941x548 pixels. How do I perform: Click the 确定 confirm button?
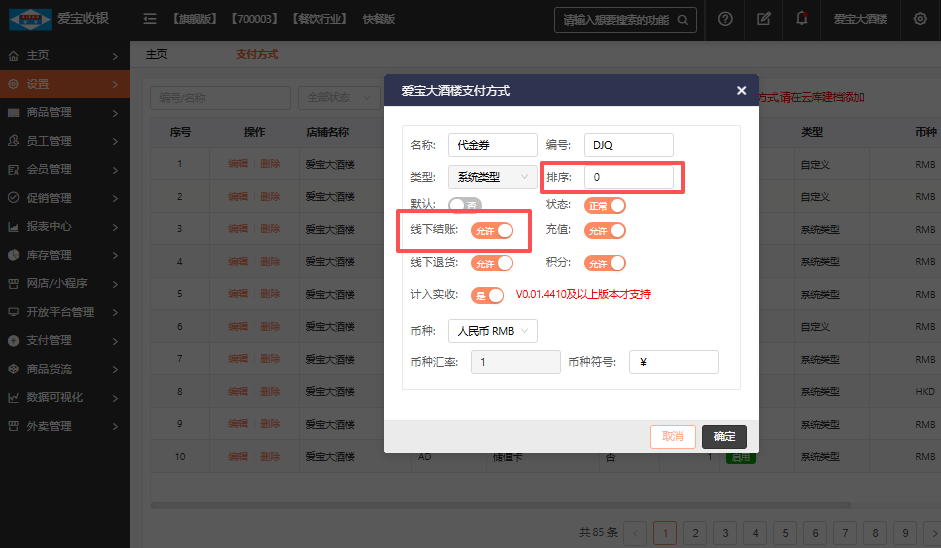pos(724,436)
